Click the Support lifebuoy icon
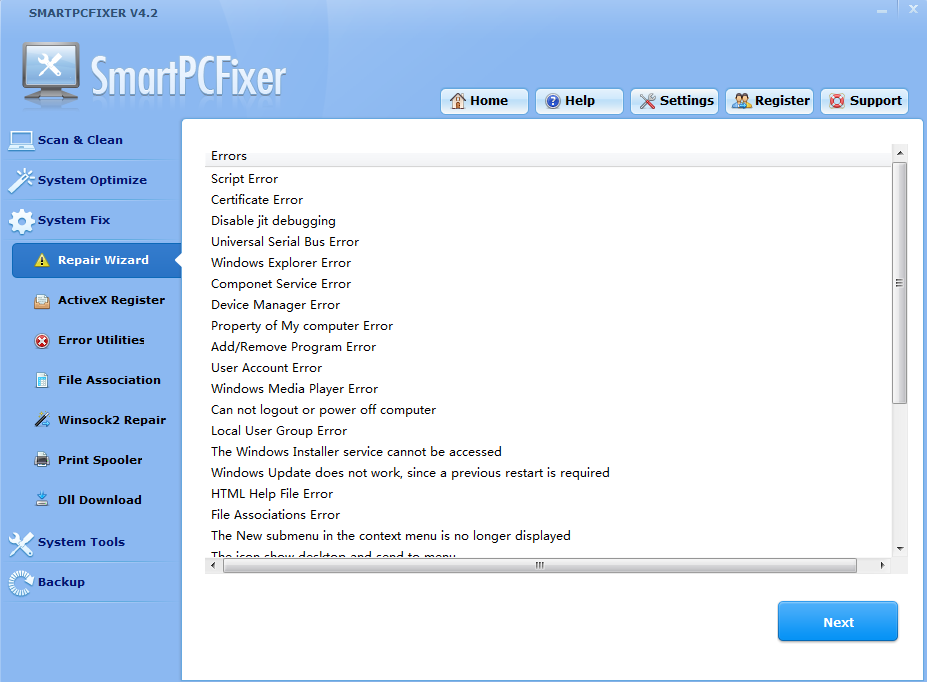Screen dimensions: 927x682 coord(837,101)
